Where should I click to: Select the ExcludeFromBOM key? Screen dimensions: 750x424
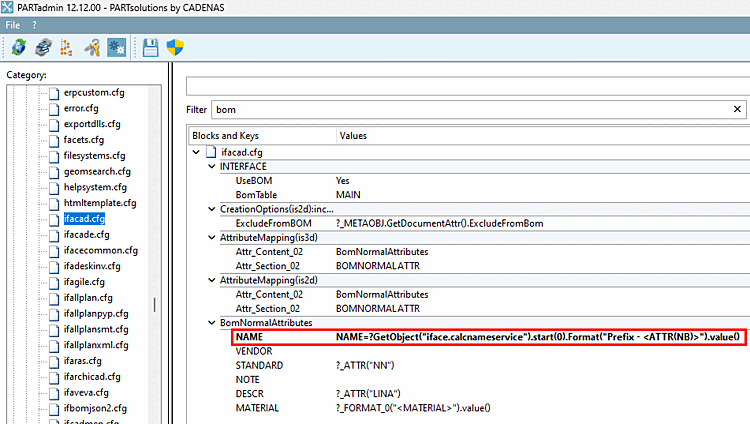tap(274, 223)
